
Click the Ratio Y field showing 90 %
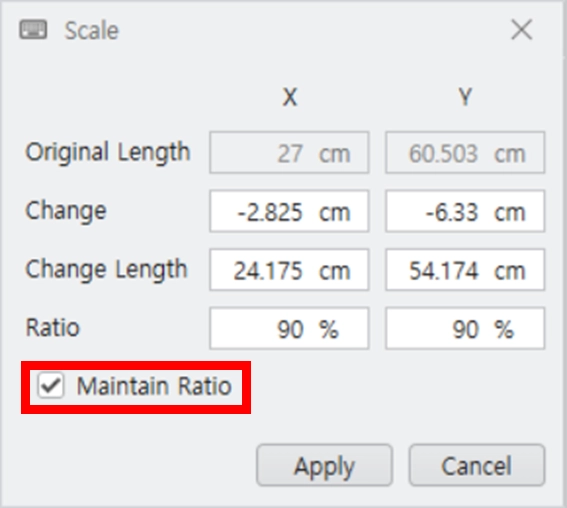tap(465, 328)
